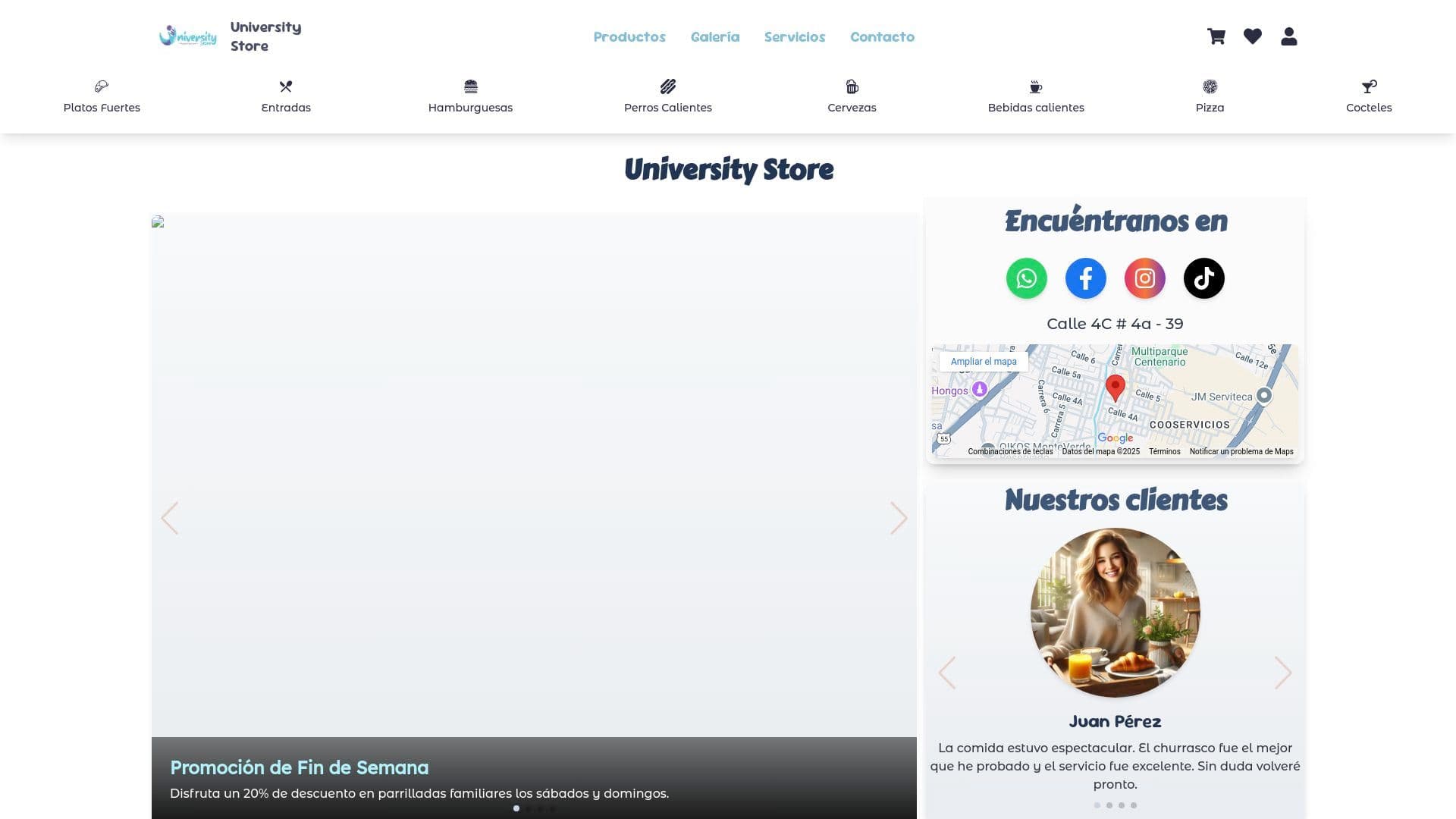Select the Cervezas category label
The image size is (1456, 819).
852,108
